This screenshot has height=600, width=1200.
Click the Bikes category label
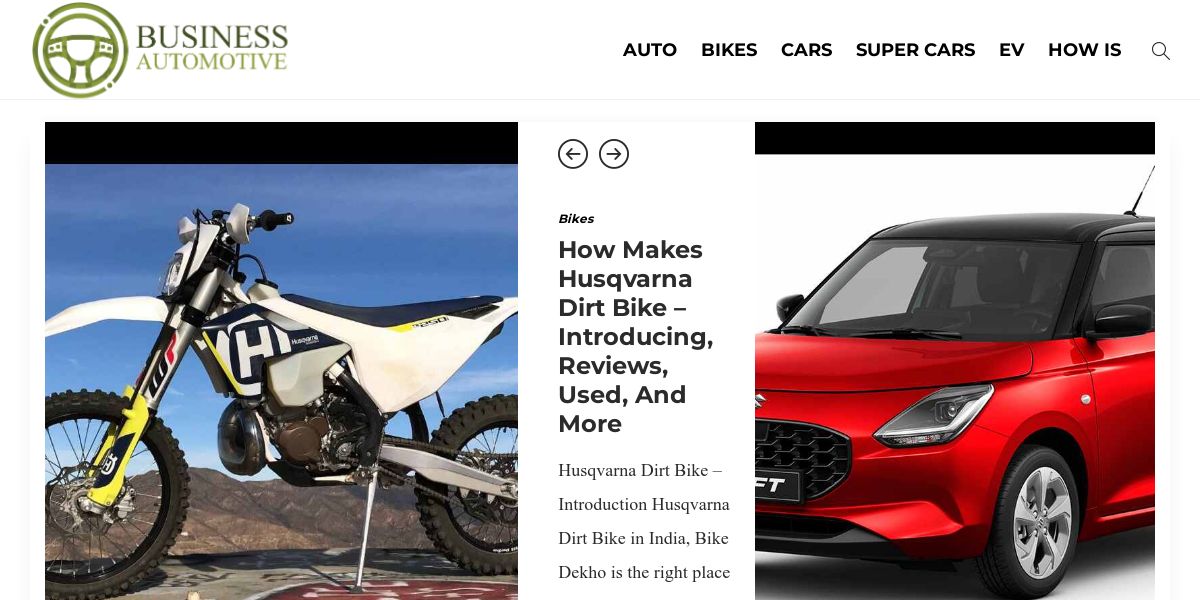tap(576, 219)
